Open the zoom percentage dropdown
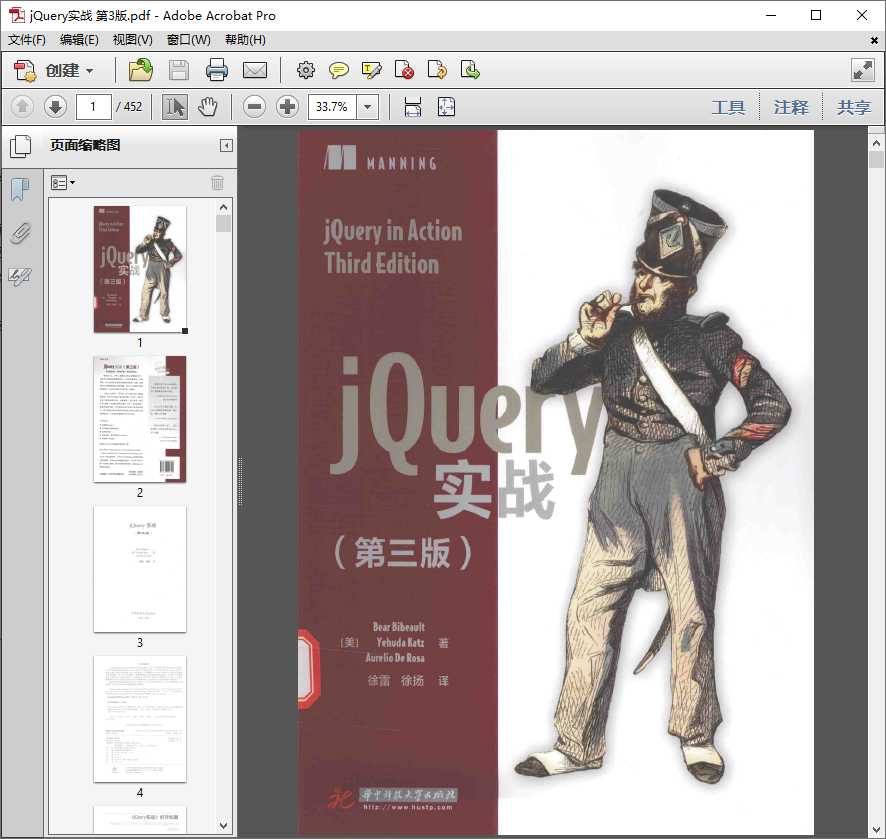 366,106
